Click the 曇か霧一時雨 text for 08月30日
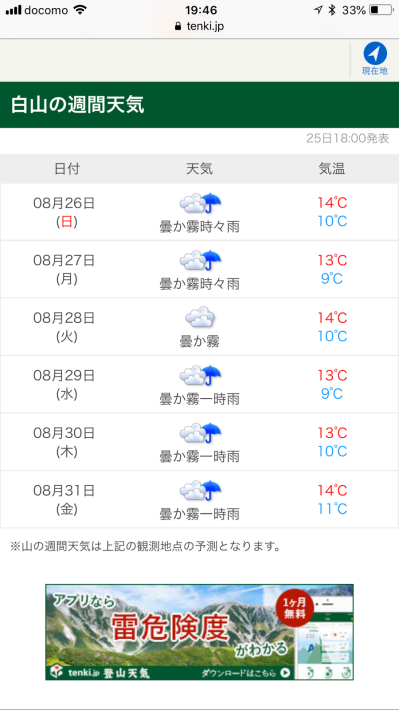The height and width of the screenshot is (710, 399). pyautogui.click(x=200, y=457)
